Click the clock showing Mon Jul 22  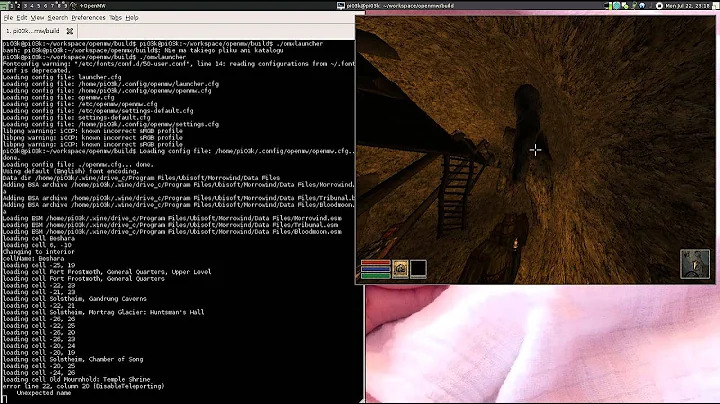click(x=686, y=6)
